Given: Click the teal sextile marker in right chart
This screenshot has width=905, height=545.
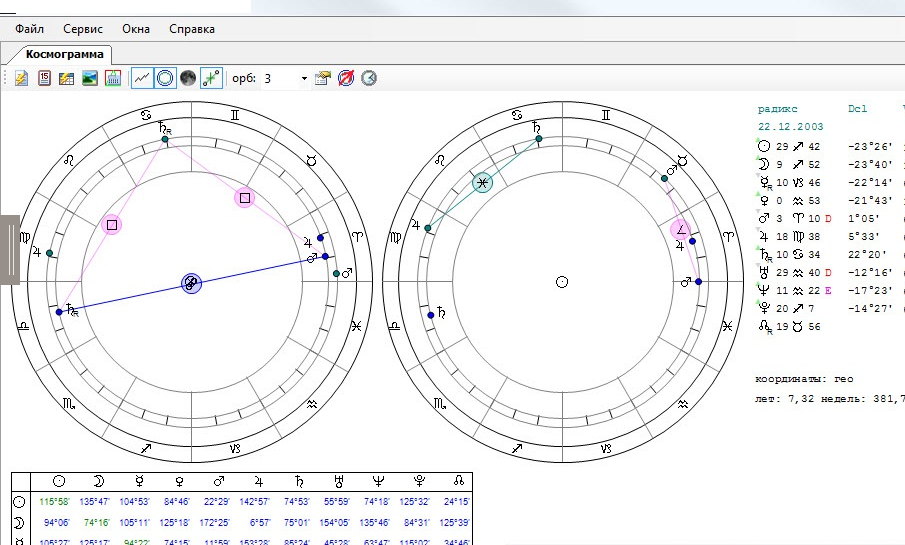Looking at the screenshot, I should pos(483,182).
